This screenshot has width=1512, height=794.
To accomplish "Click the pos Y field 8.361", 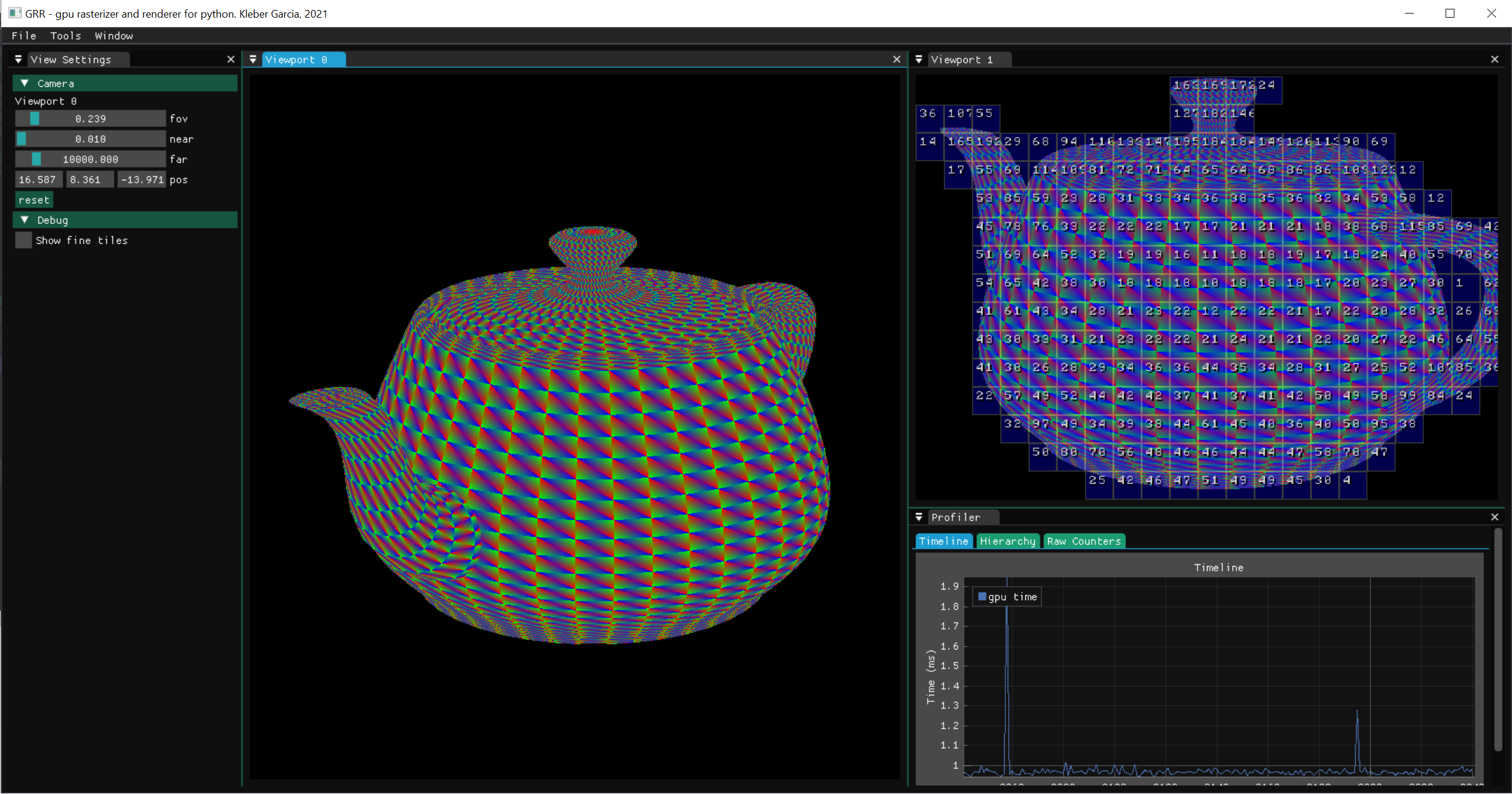I will coord(90,180).
